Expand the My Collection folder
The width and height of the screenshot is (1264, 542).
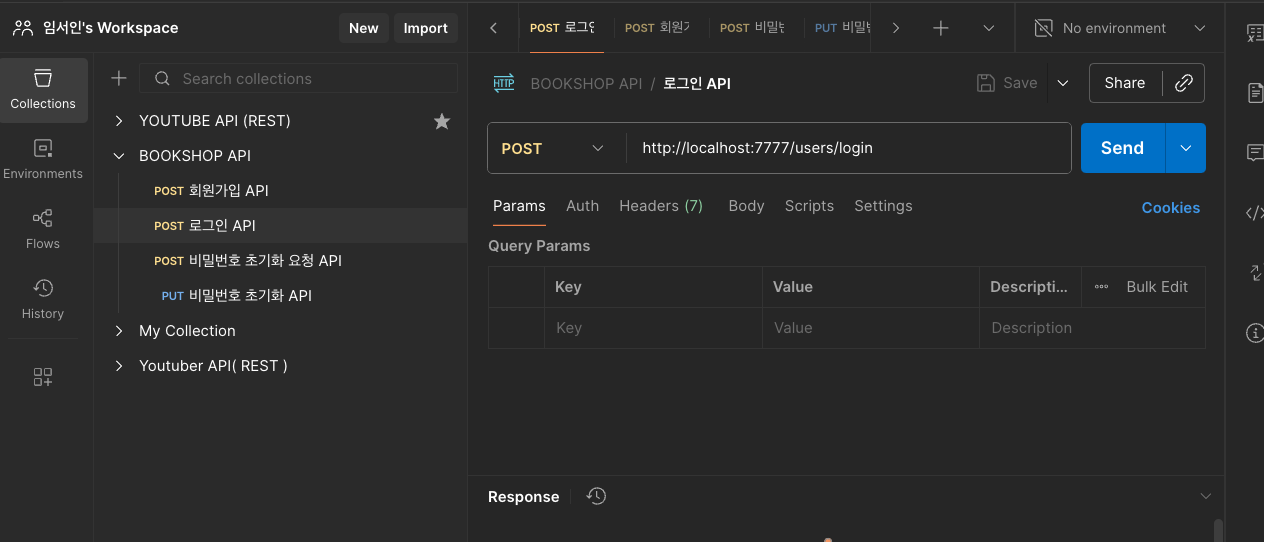click(119, 331)
